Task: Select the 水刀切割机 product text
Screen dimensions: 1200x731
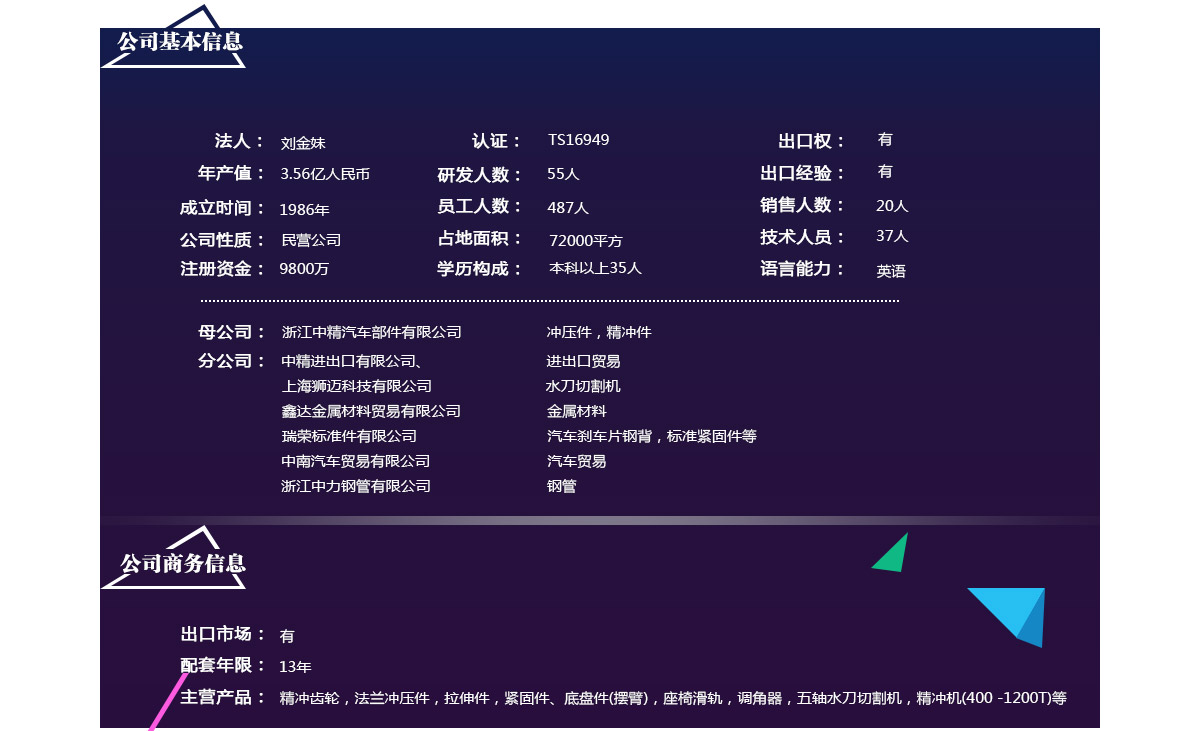Action: pos(583,386)
